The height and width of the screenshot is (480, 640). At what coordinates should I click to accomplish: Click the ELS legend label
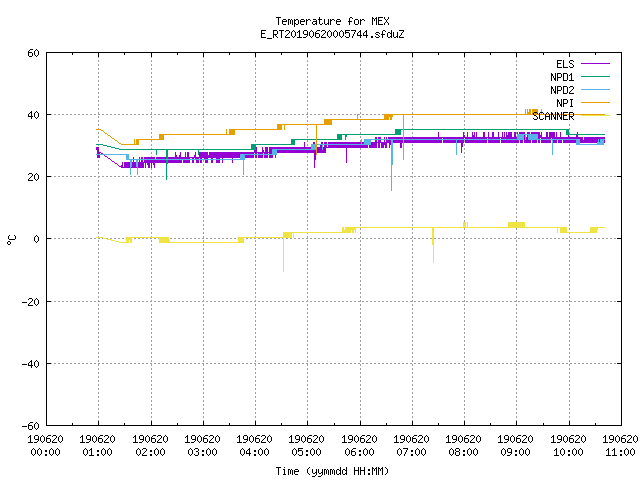[565, 64]
